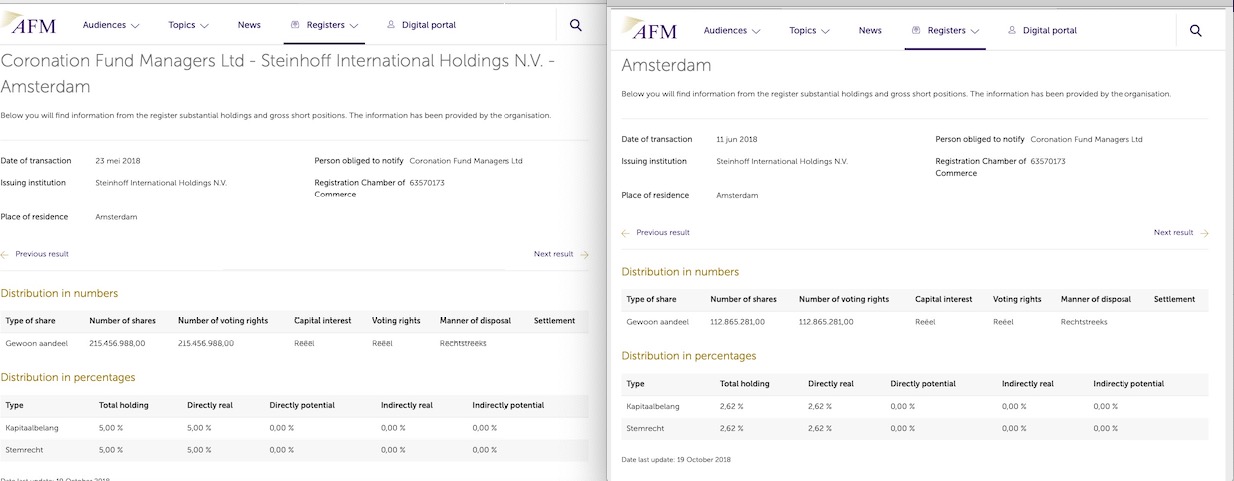
Task: Open search with magnifier icon in left window
Action: (575, 25)
